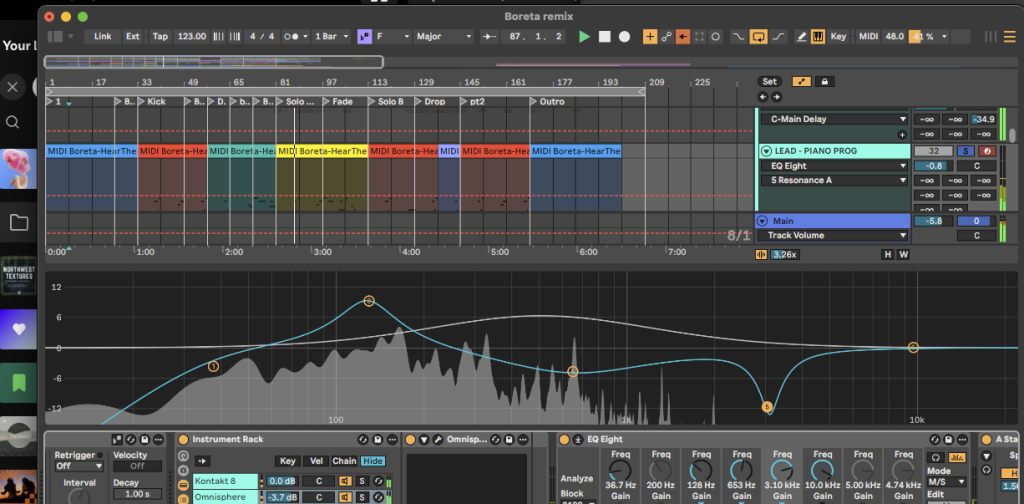
Task: Enable the computer MIDI keyboard icon
Action: (x=818, y=37)
